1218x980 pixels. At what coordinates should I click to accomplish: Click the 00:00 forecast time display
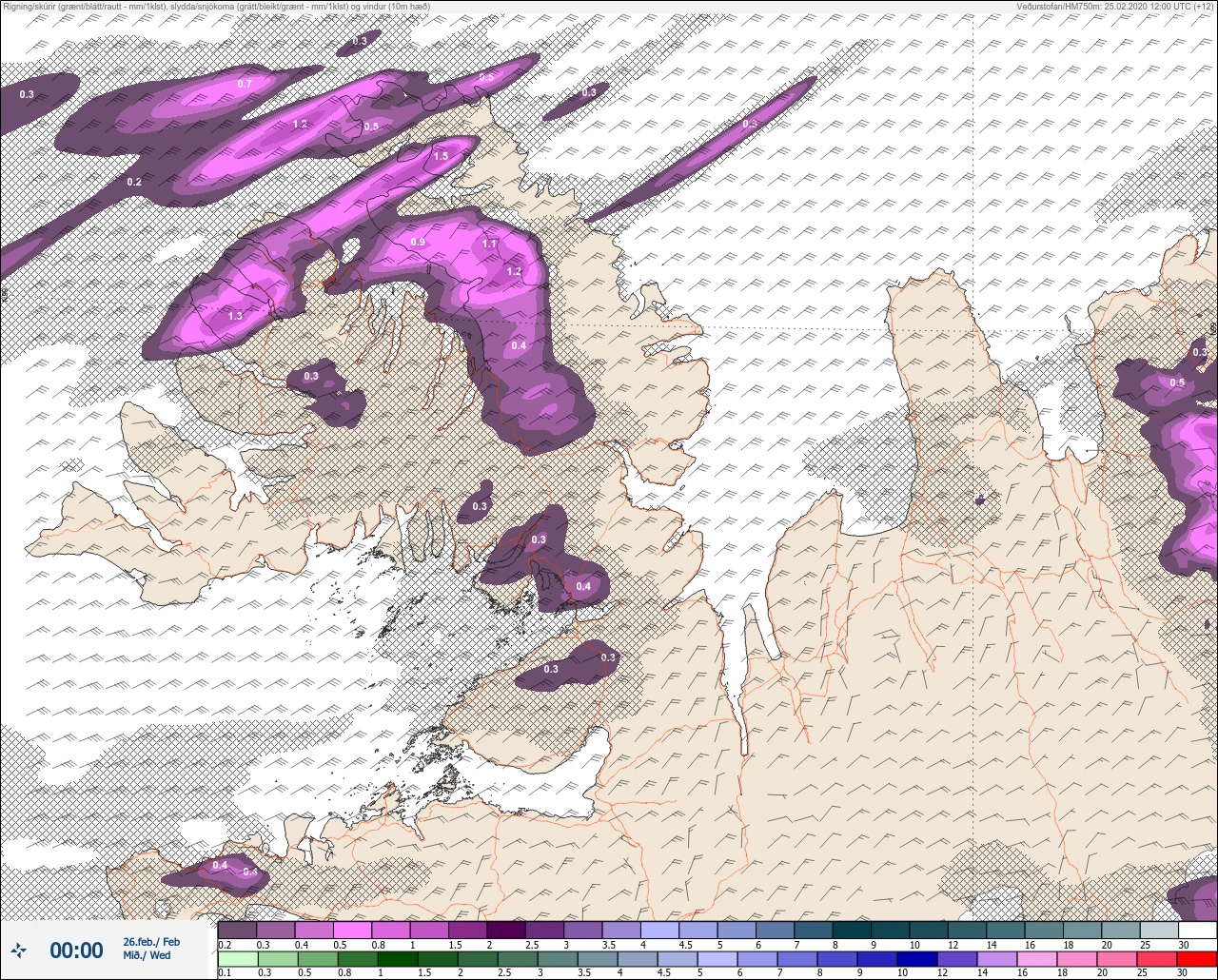(76, 951)
